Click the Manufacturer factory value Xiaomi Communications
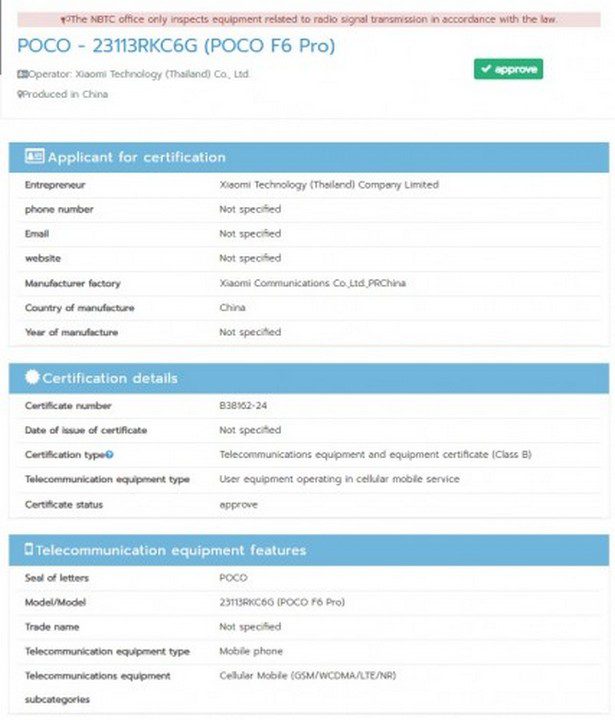 pyautogui.click(x=312, y=283)
